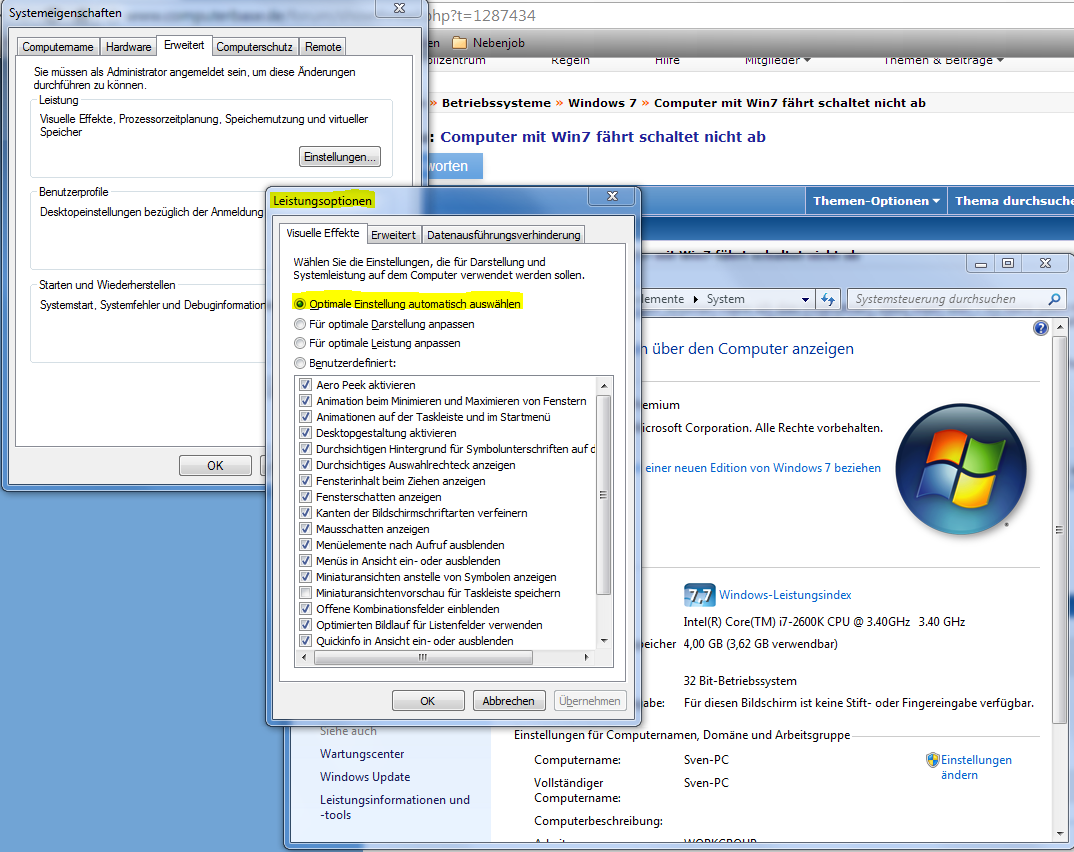The width and height of the screenshot is (1074, 852).
Task: Select Optimale Einstellung automatisch auswählen
Action: 299,304
